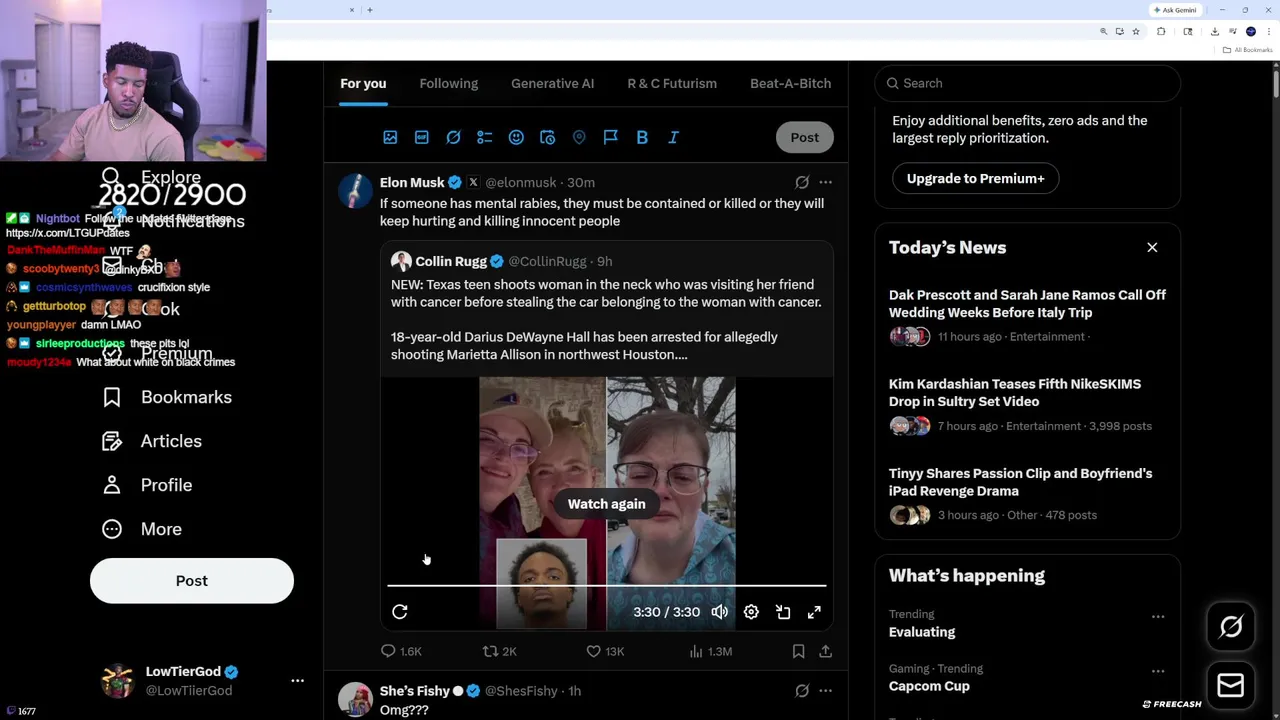The width and height of the screenshot is (1280, 720).
Task: Bookmark Elon Musk's post
Action: click(798, 651)
